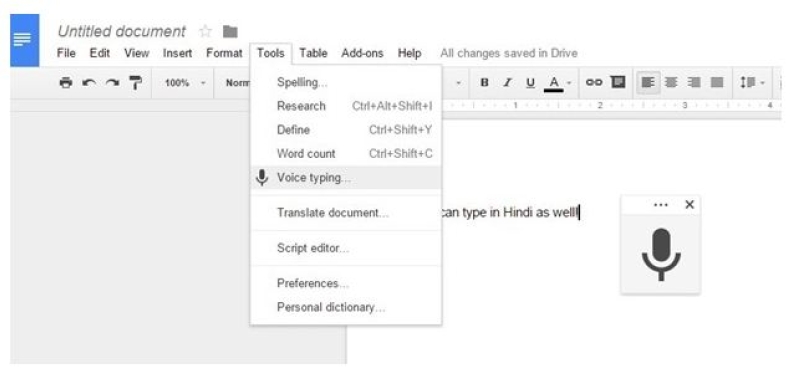Open the Insert menu

point(177,53)
